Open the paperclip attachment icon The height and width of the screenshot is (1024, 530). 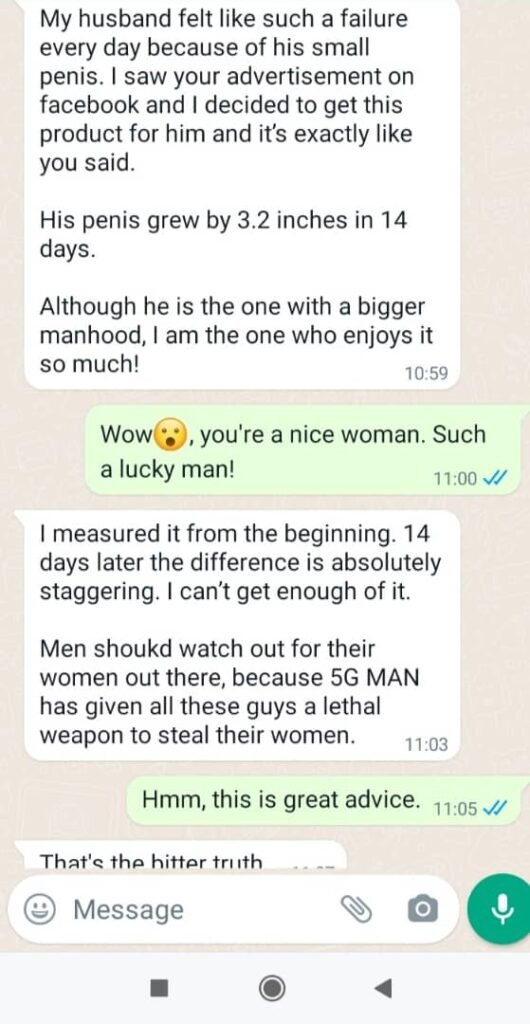tap(356, 908)
